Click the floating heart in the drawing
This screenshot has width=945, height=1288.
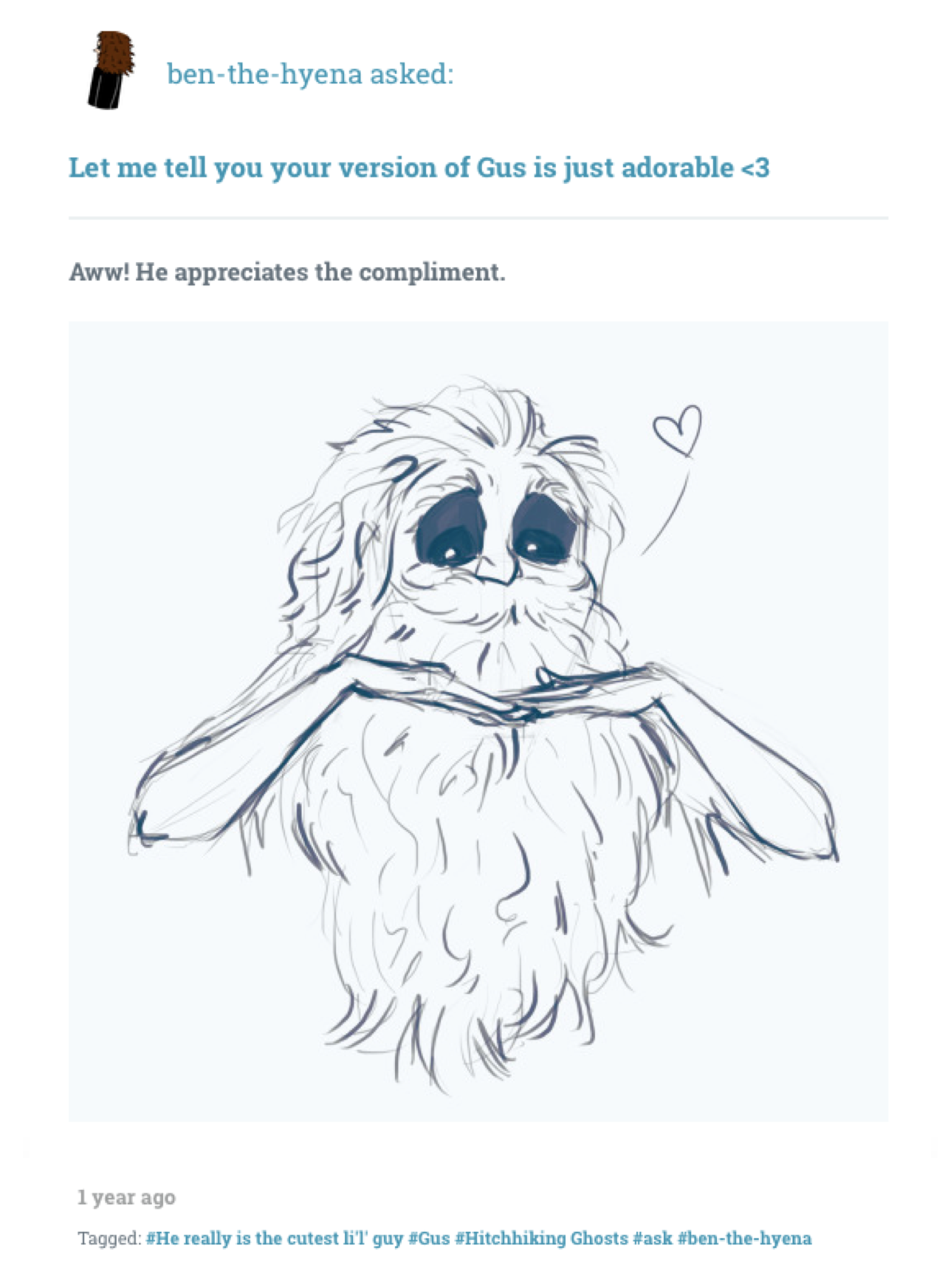point(677,429)
